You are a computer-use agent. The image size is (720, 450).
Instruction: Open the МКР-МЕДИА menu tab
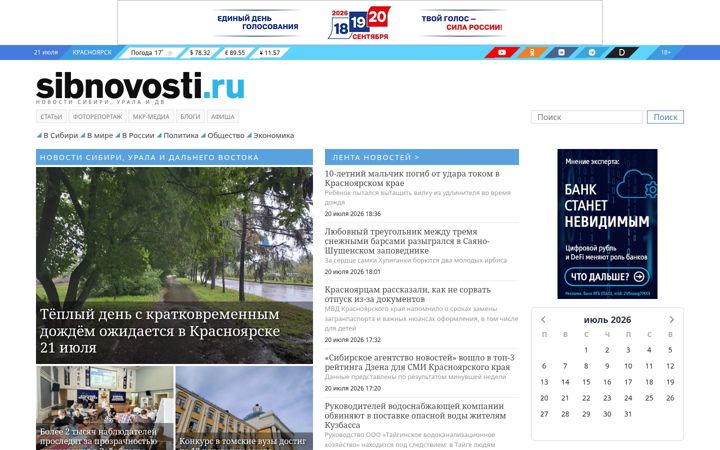151,117
